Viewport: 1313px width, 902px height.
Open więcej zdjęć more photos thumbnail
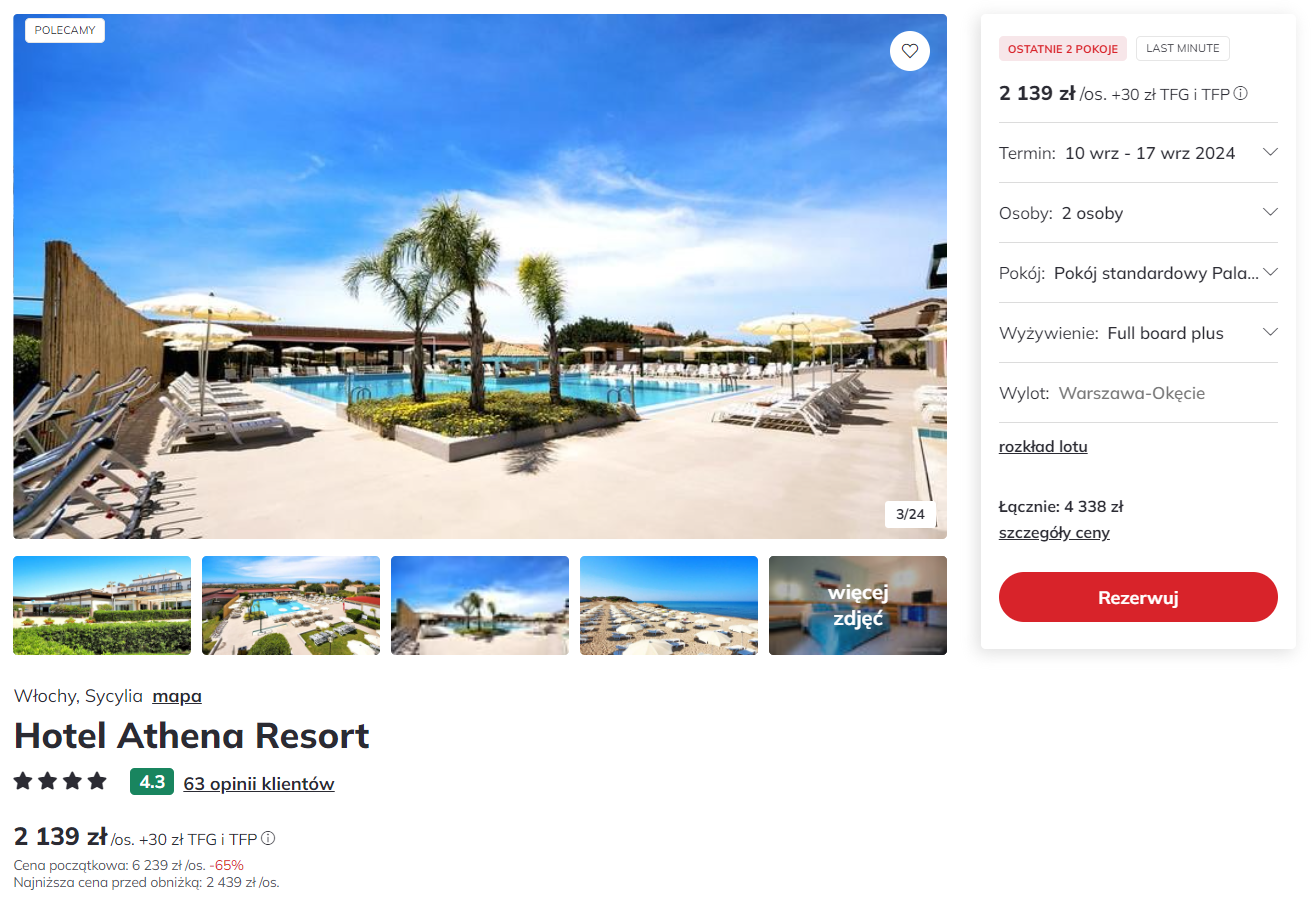858,605
